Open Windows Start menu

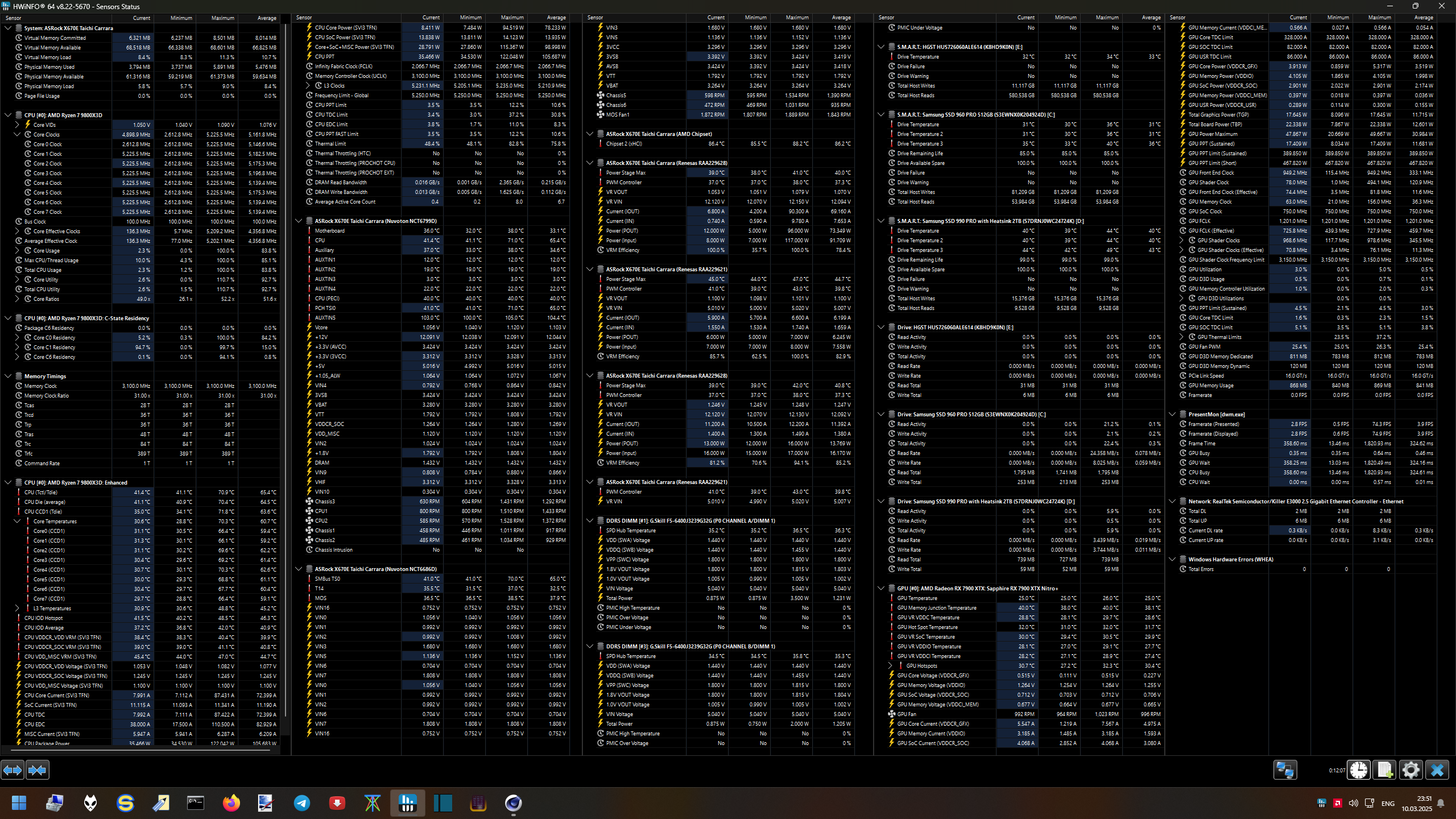(x=19, y=803)
